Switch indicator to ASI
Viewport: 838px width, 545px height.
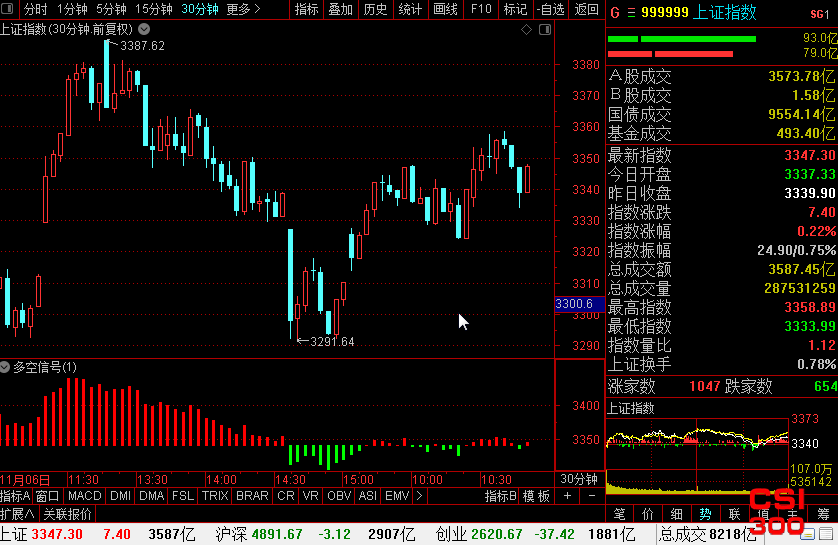coord(368,496)
